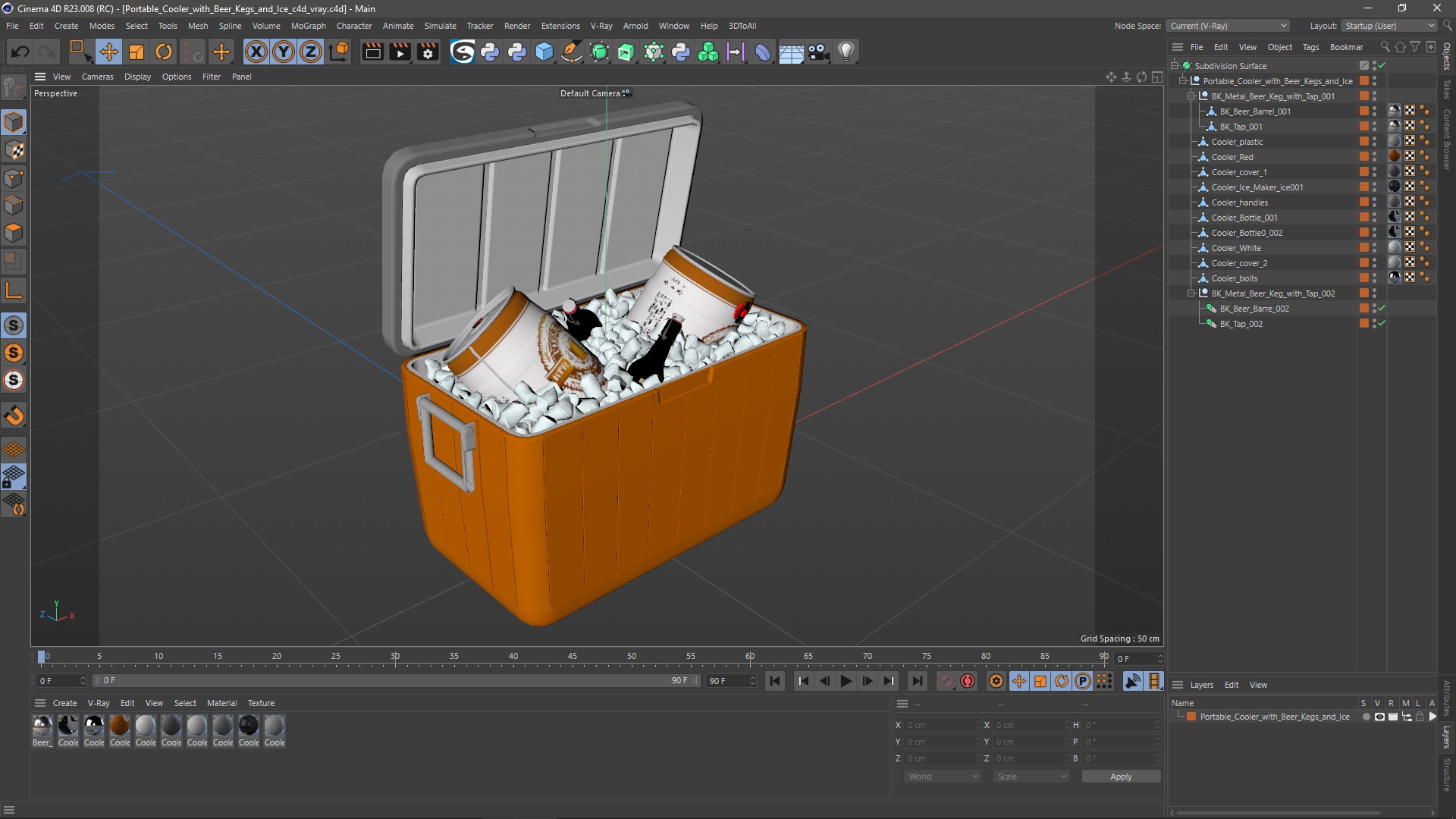Select the orange Cooler material swatch
1456x819 pixels.
coord(120,726)
